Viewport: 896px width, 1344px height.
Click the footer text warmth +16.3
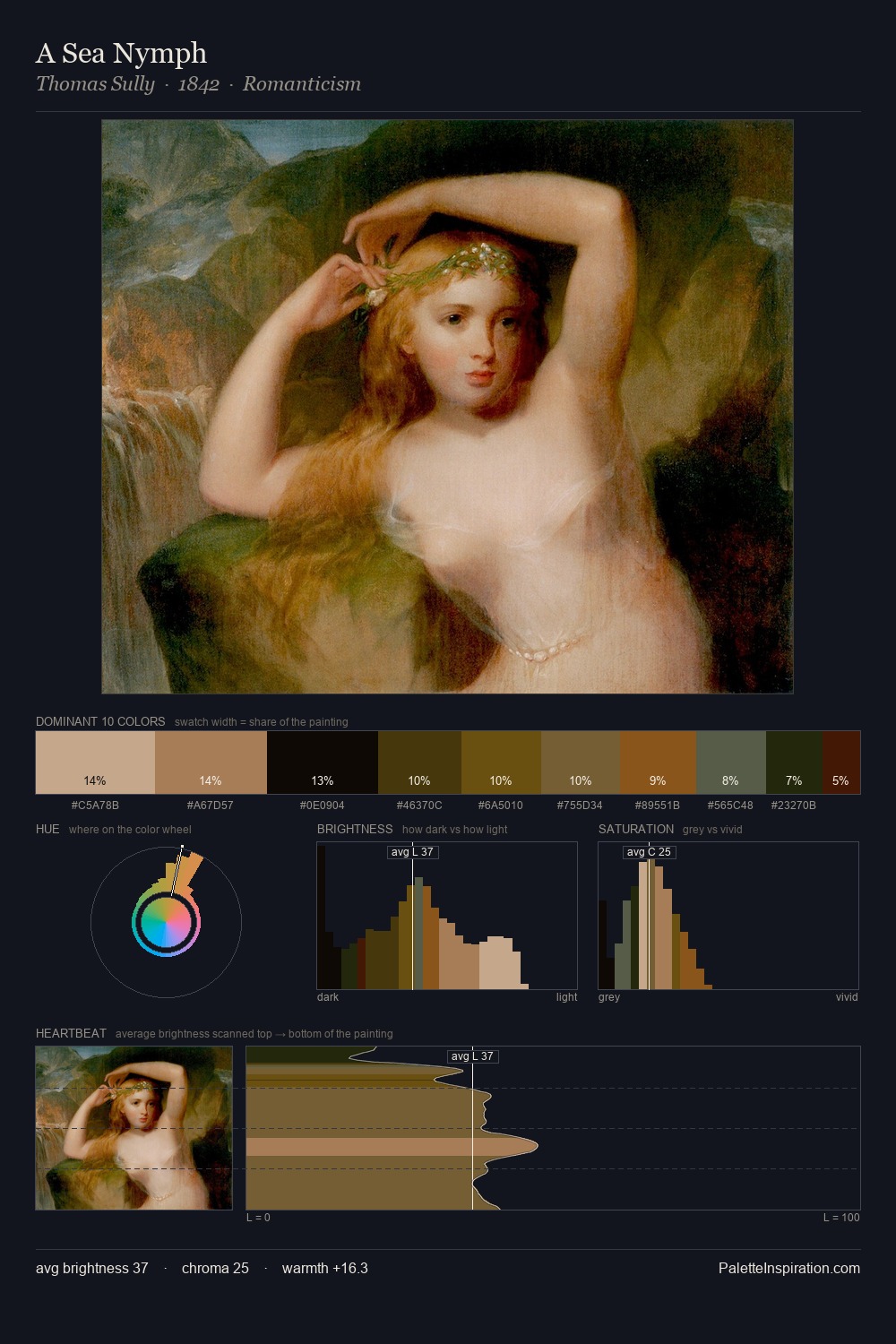(325, 1268)
